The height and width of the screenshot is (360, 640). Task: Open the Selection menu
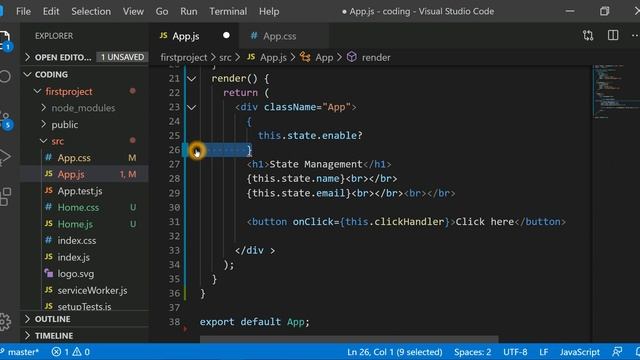[x=91, y=11]
